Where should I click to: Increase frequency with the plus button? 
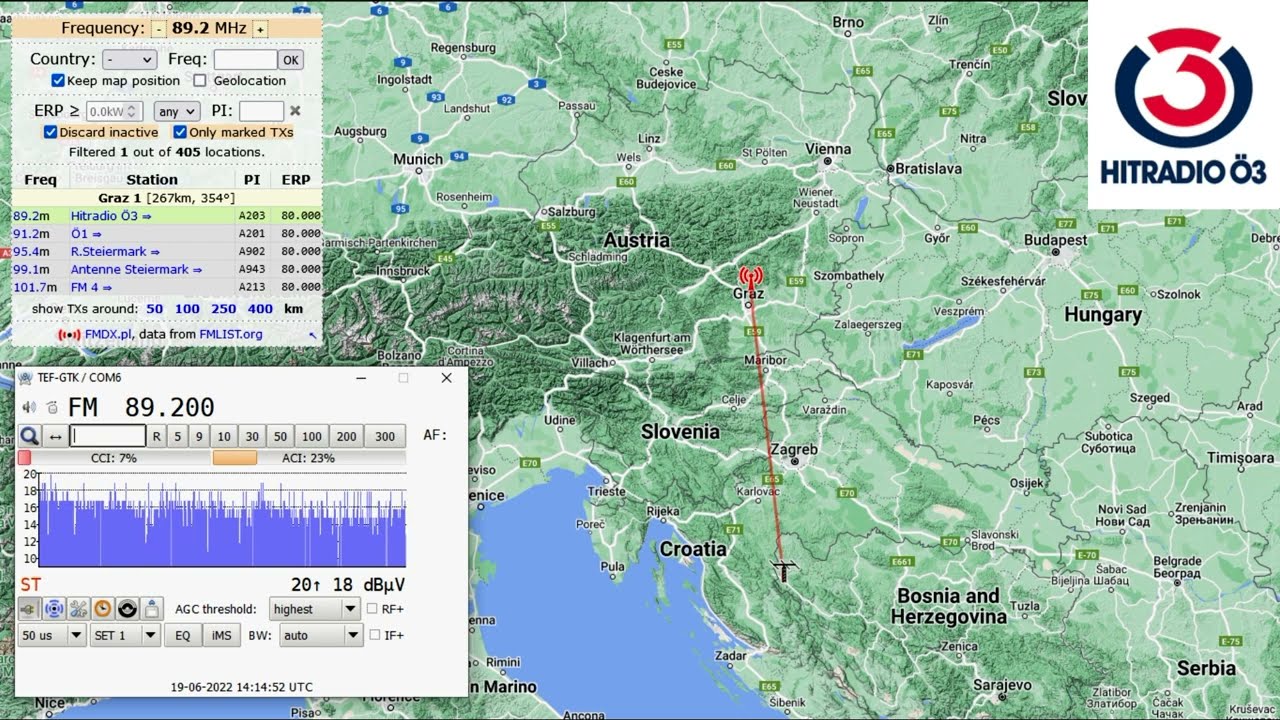click(260, 29)
